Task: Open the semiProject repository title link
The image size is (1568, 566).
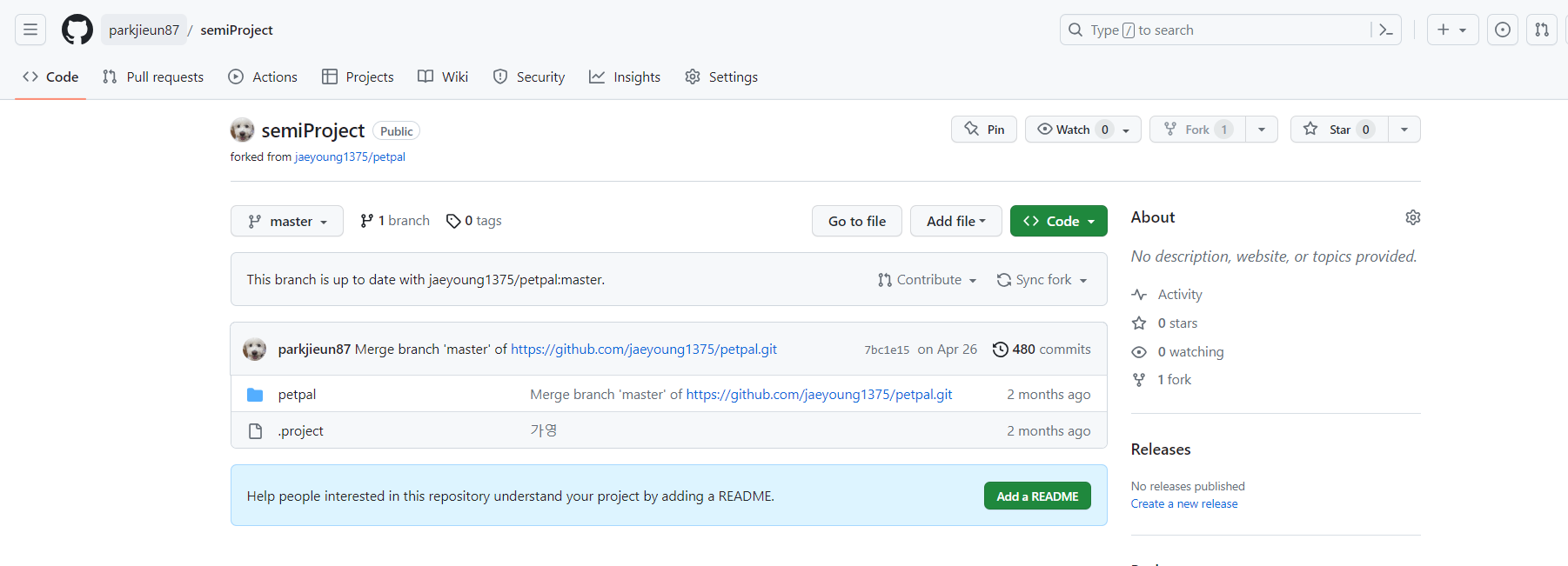Action: click(x=313, y=130)
